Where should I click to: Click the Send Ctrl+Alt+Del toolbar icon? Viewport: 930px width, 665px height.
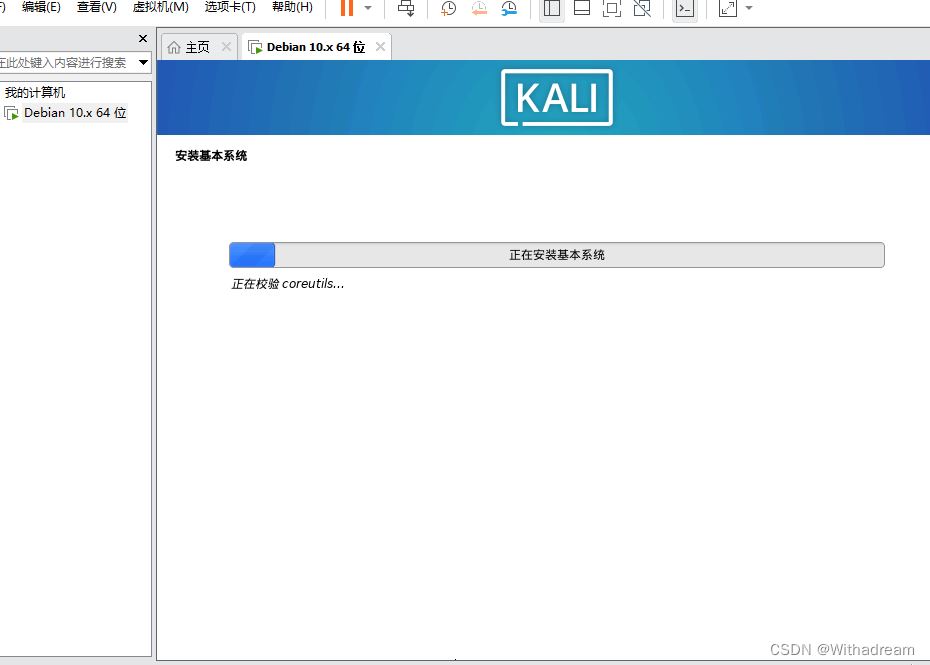[406, 8]
